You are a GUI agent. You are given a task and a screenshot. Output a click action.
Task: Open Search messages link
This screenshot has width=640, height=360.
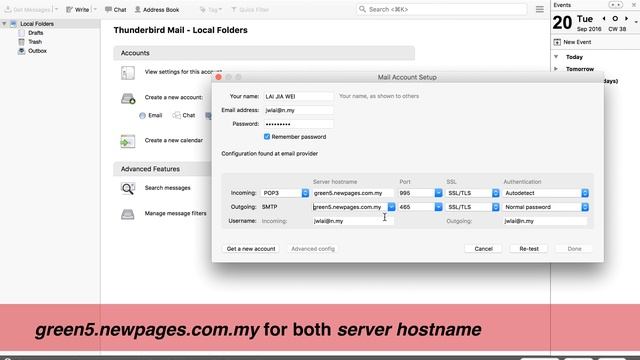[x=167, y=188]
